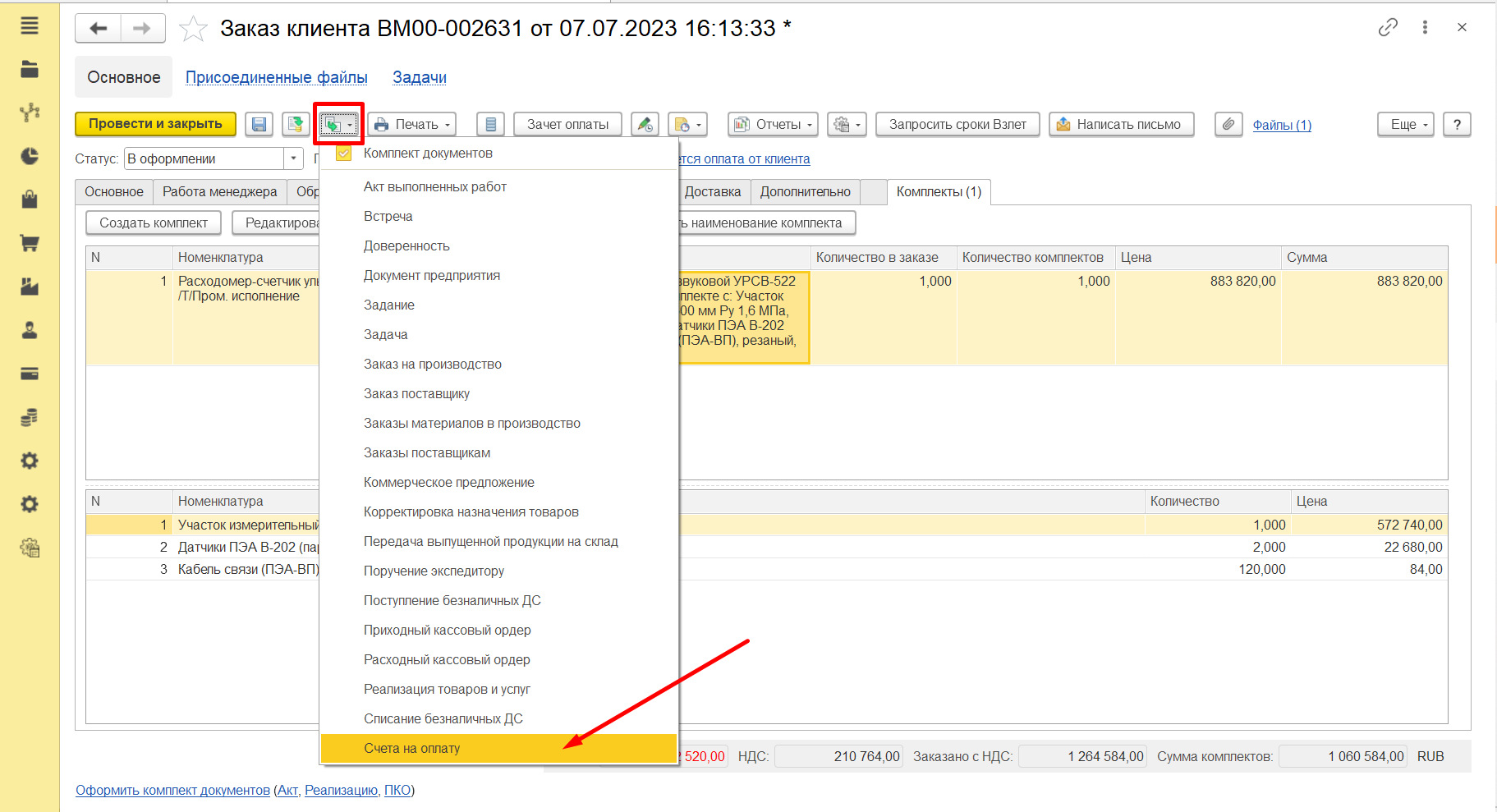Toggle the Комплект документов checkbox item

pos(343,154)
